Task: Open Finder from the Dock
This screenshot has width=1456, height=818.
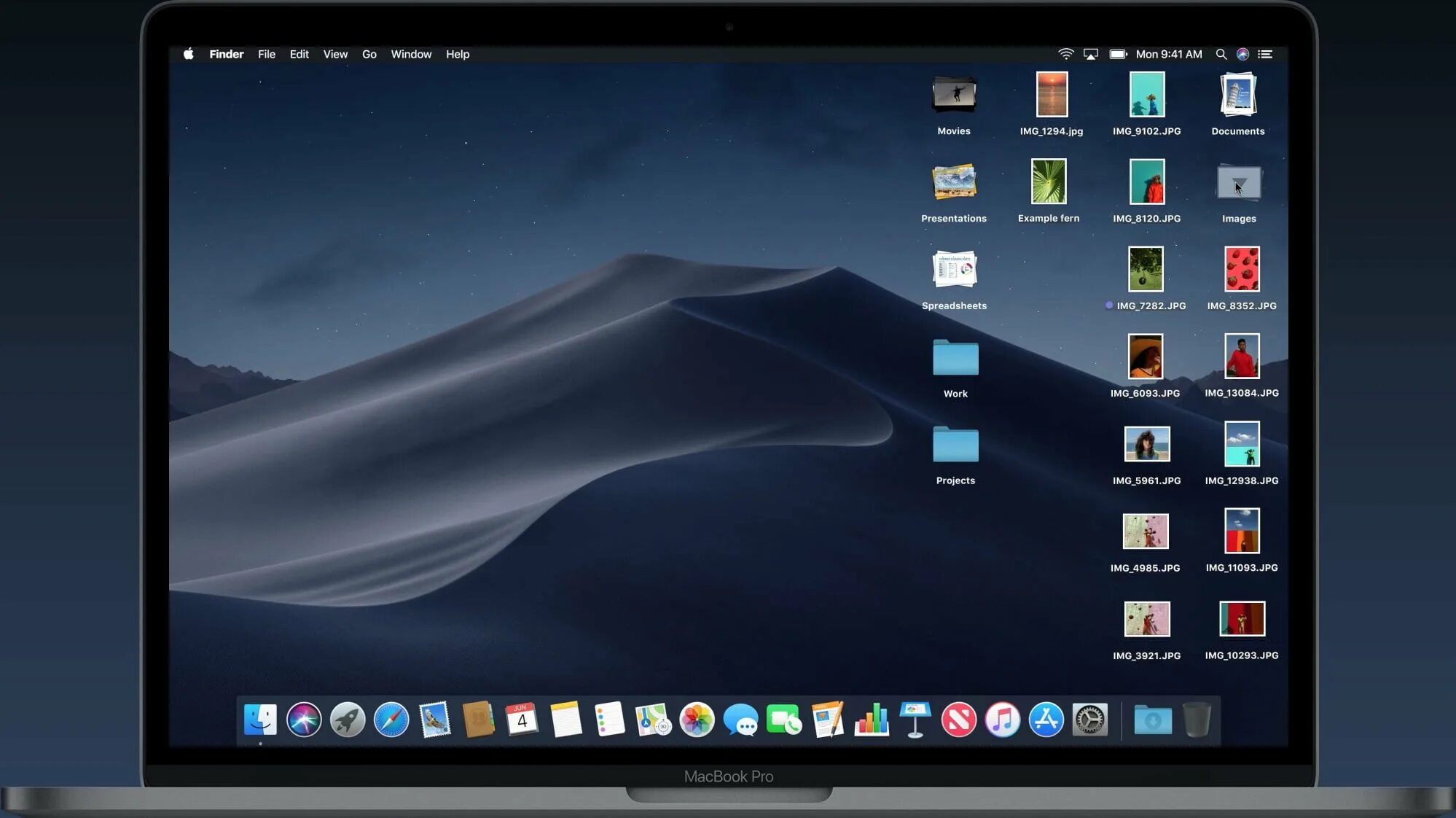Action: pos(259,720)
